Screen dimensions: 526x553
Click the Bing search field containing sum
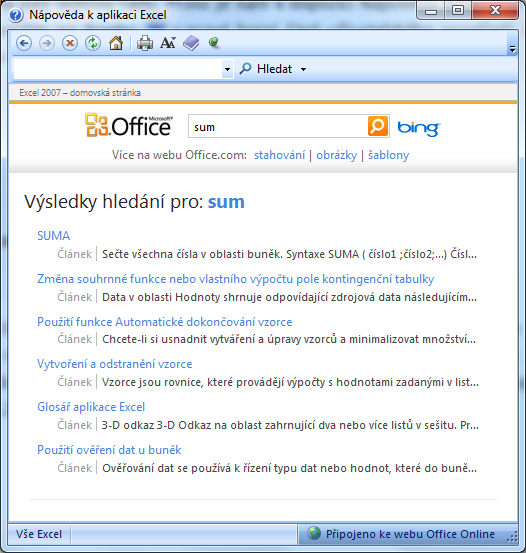(278, 126)
